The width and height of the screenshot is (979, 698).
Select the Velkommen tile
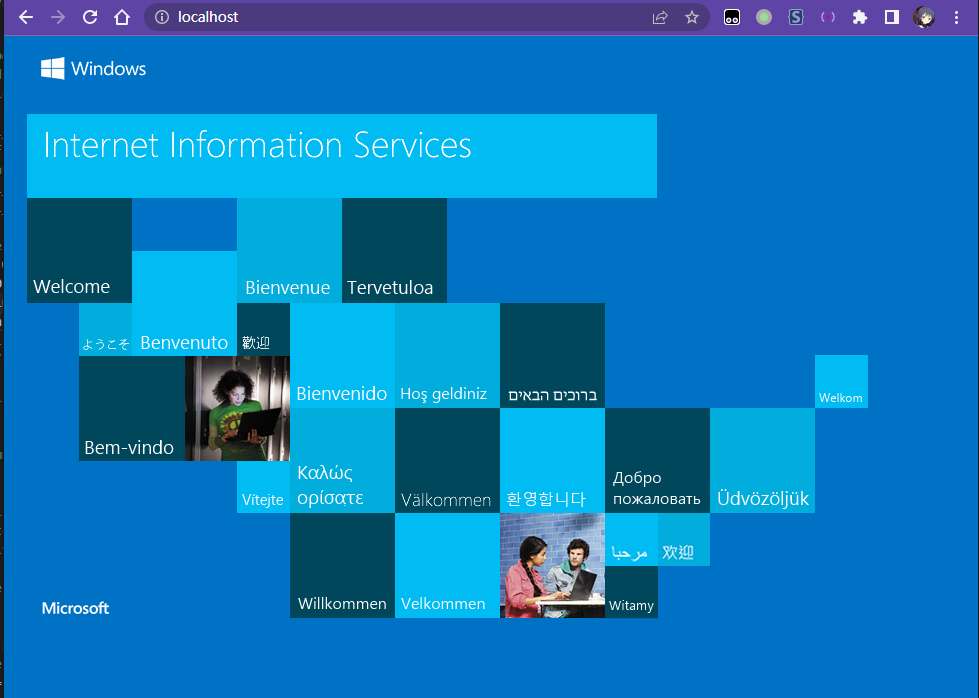(x=448, y=566)
